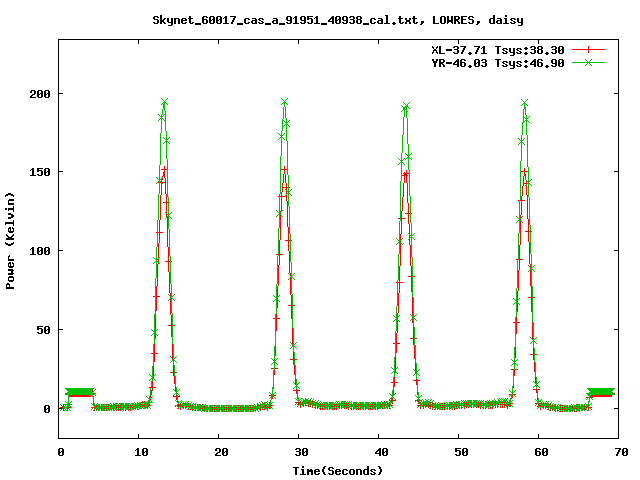Click the calibration step at the end of the trace
640x480 pixels.
point(600,393)
